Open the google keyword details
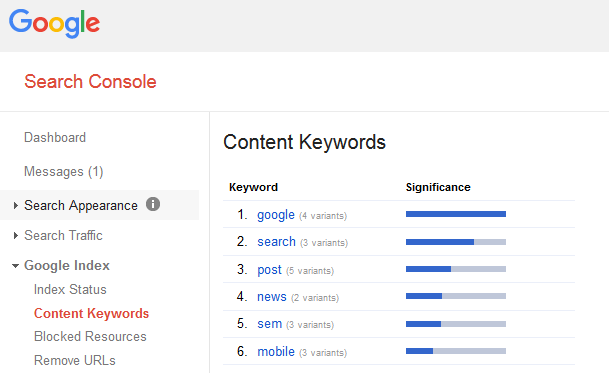Image resolution: width=609 pixels, height=373 pixels. (276, 215)
